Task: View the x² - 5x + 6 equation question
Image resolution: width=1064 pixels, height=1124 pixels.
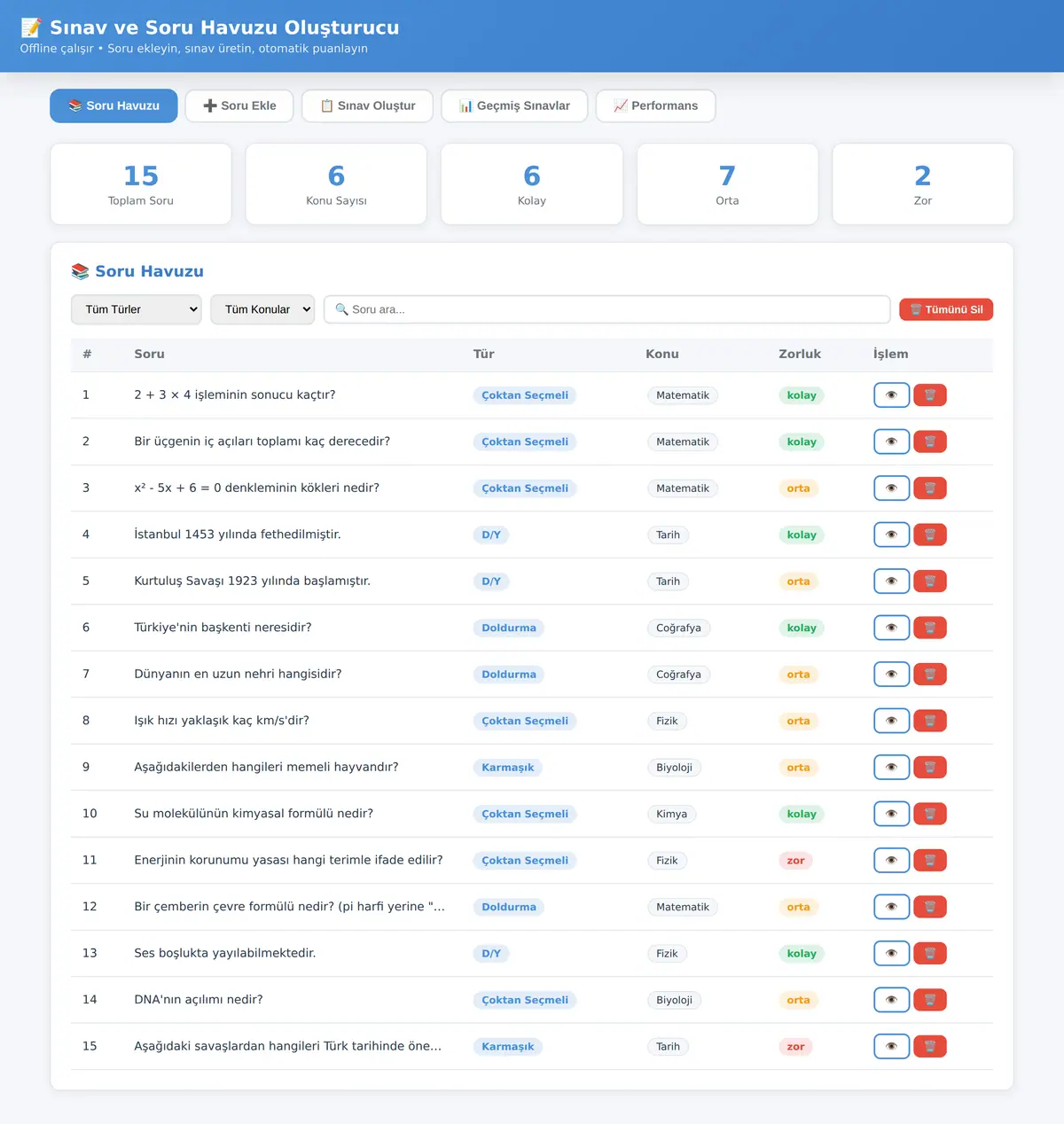Action: (x=891, y=488)
